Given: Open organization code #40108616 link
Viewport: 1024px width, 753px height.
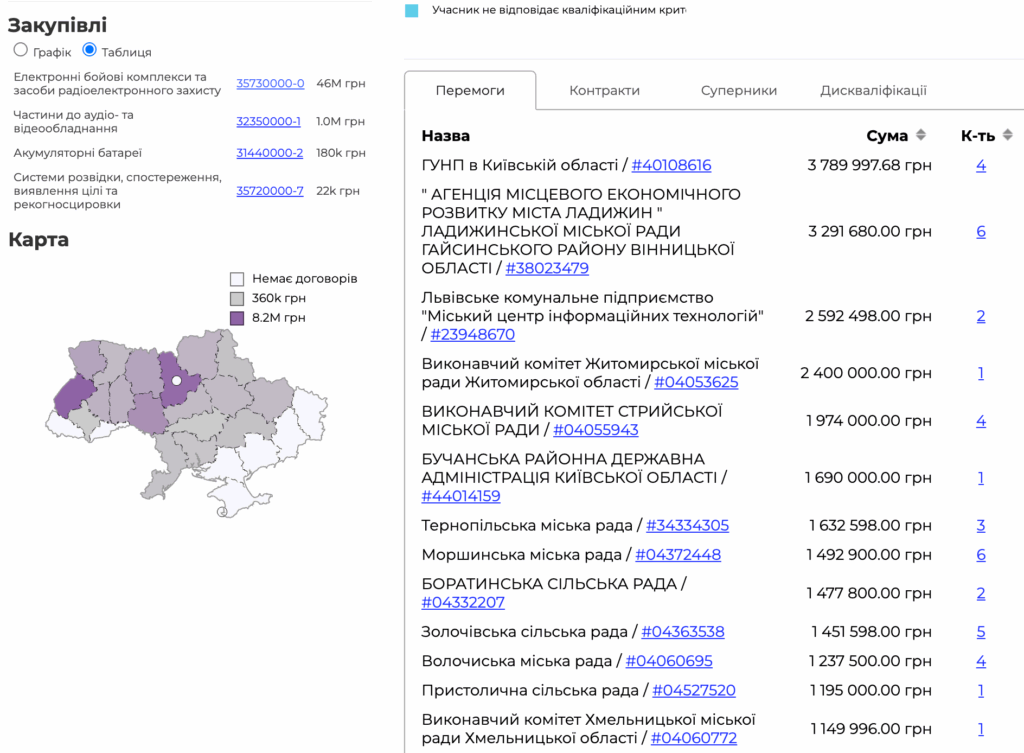Looking at the screenshot, I should [x=671, y=165].
